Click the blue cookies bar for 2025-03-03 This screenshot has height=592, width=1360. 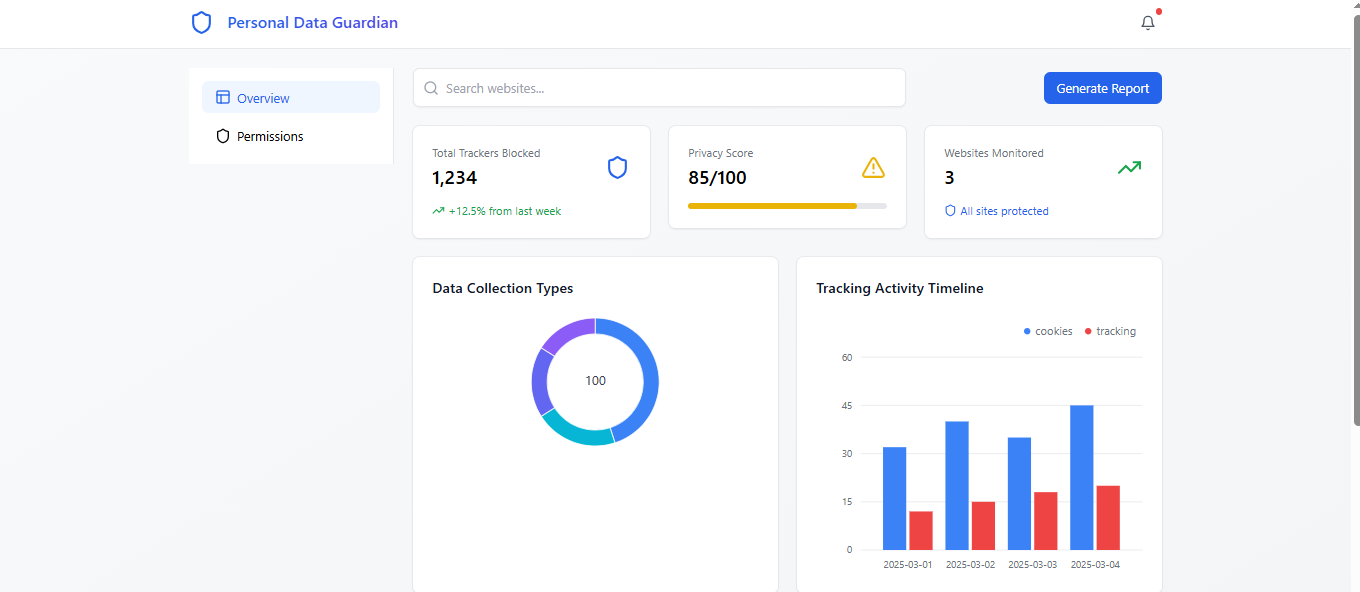(1020, 493)
